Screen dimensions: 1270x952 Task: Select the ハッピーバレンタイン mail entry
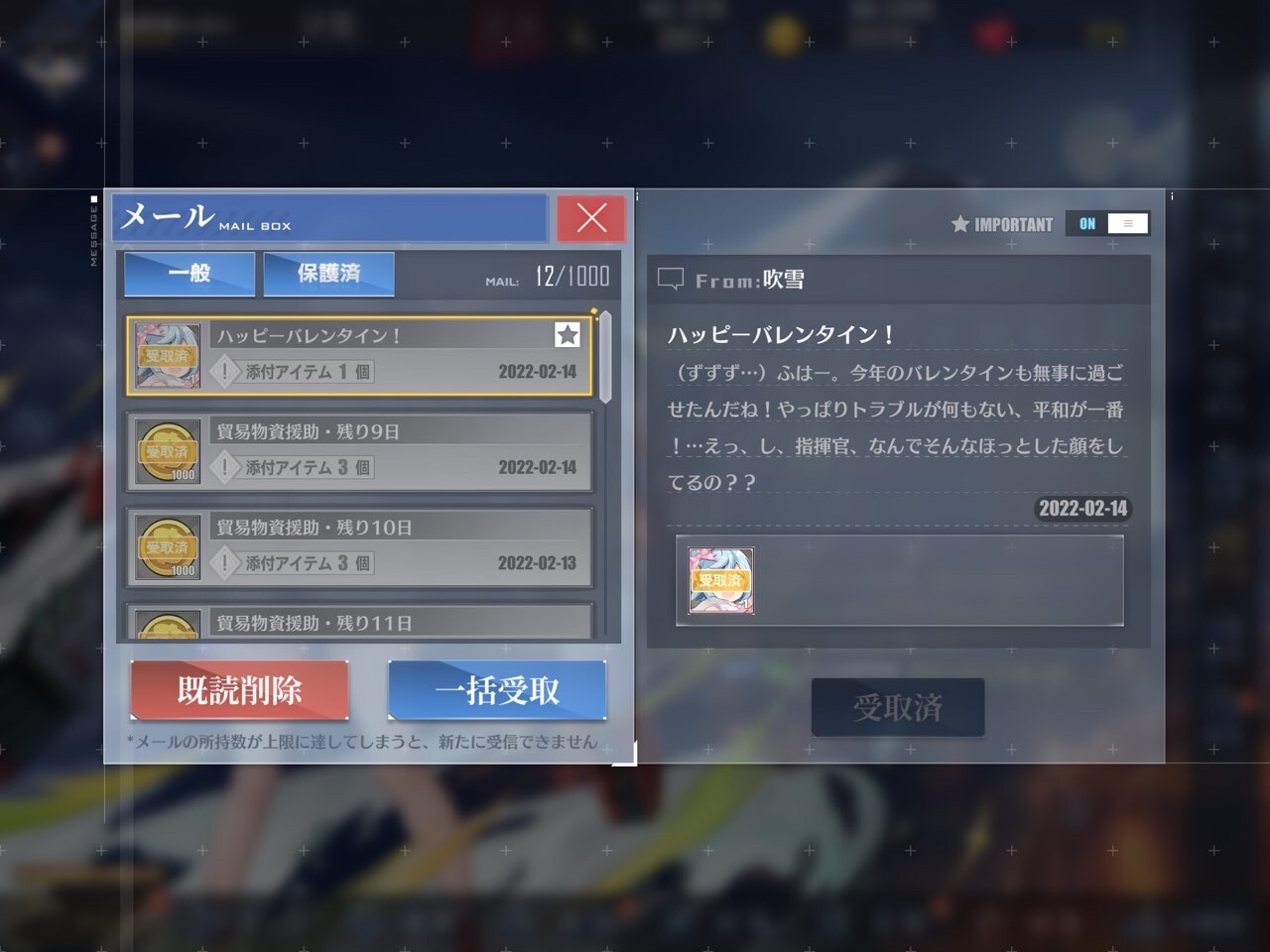pyautogui.click(x=359, y=356)
